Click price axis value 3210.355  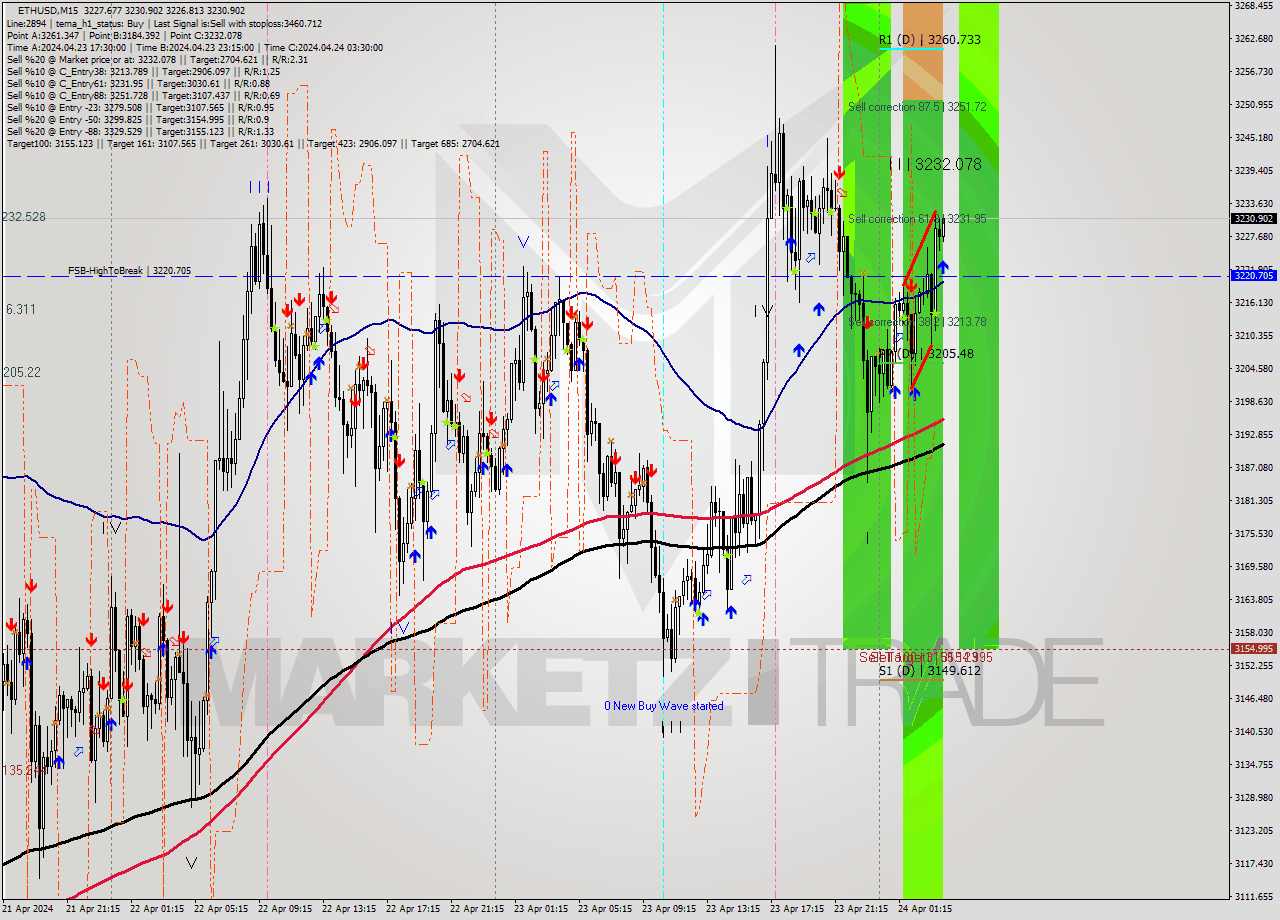tap(1253, 335)
